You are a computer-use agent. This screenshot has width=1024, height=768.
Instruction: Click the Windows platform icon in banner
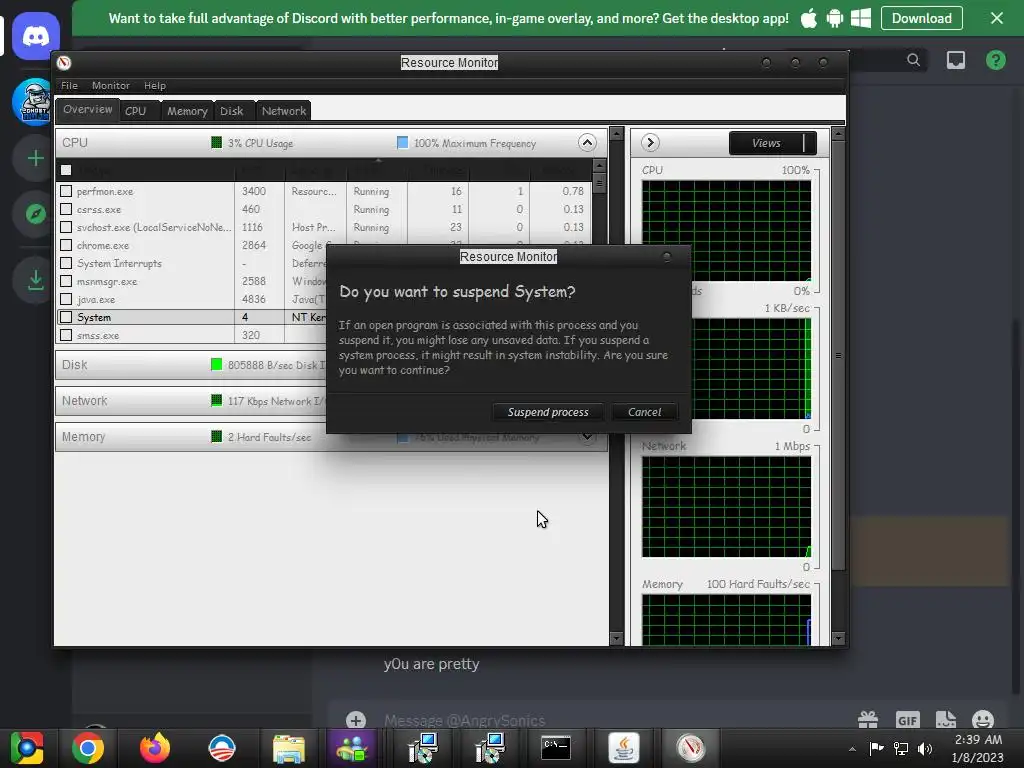coord(861,18)
